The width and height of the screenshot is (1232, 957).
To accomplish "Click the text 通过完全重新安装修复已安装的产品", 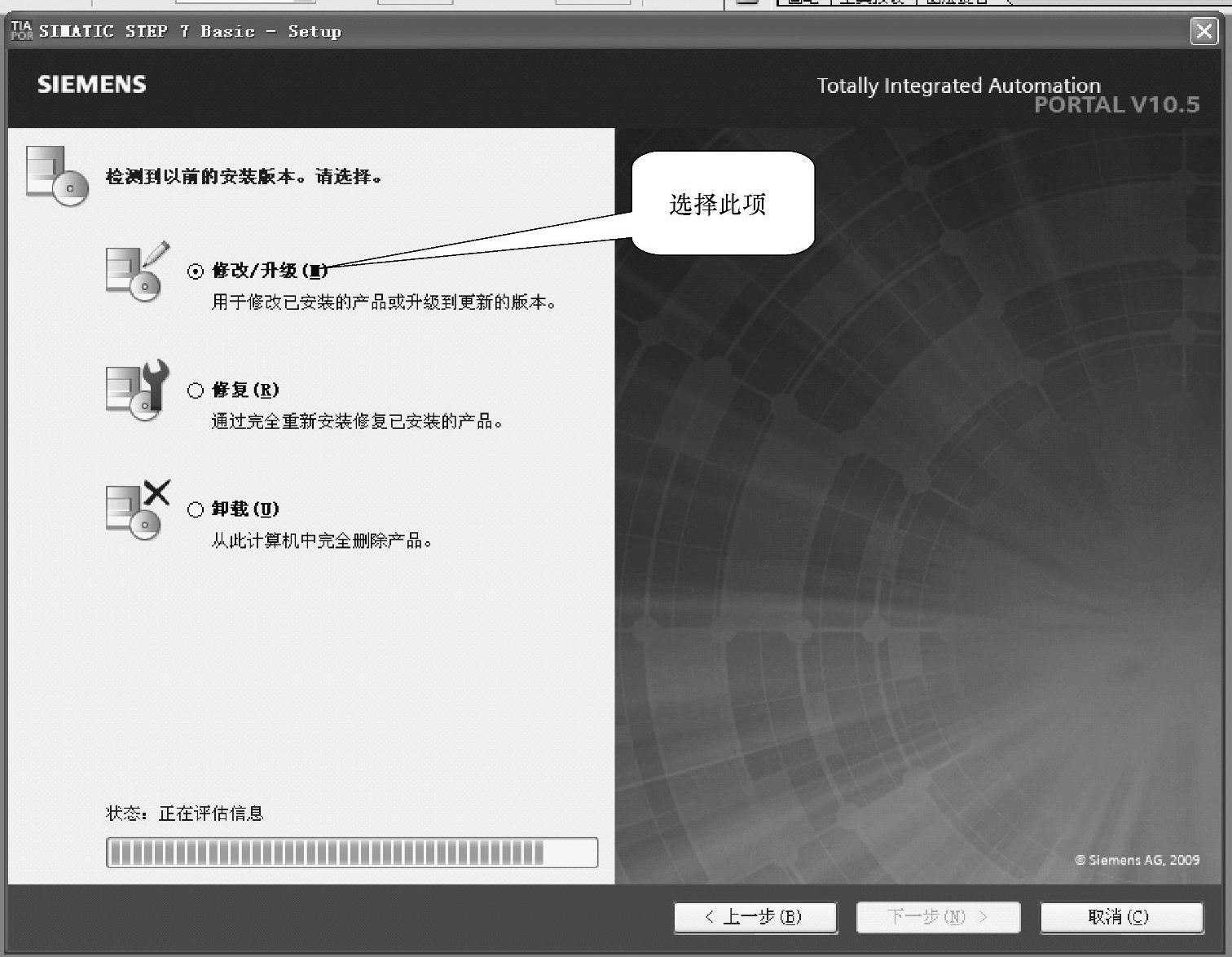I will [x=358, y=421].
